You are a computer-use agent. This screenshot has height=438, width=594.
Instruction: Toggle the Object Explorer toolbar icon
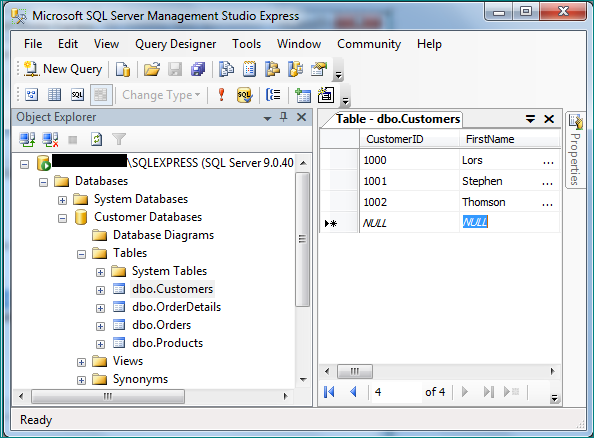point(272,69)
